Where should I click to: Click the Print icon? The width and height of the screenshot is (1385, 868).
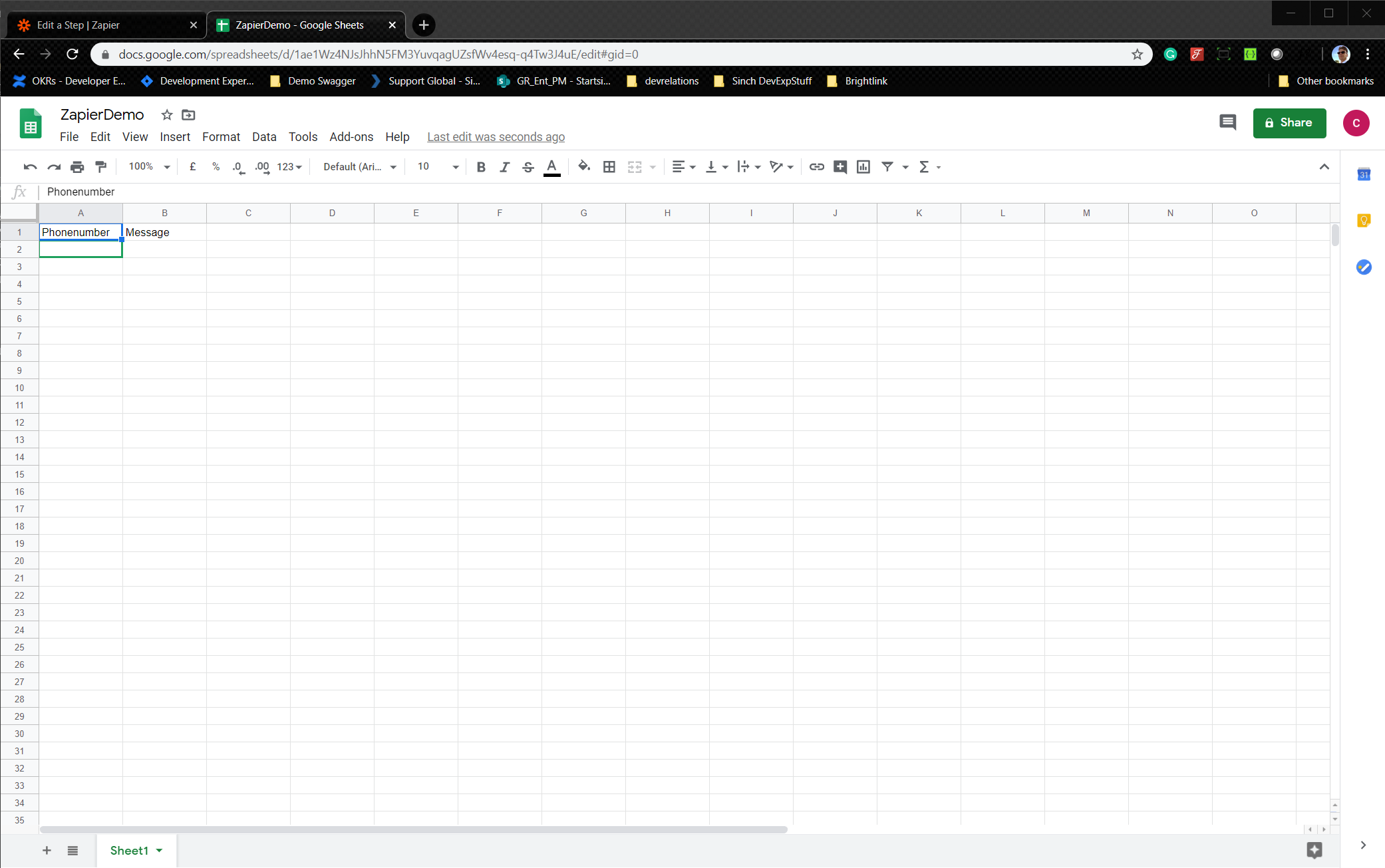77,167
